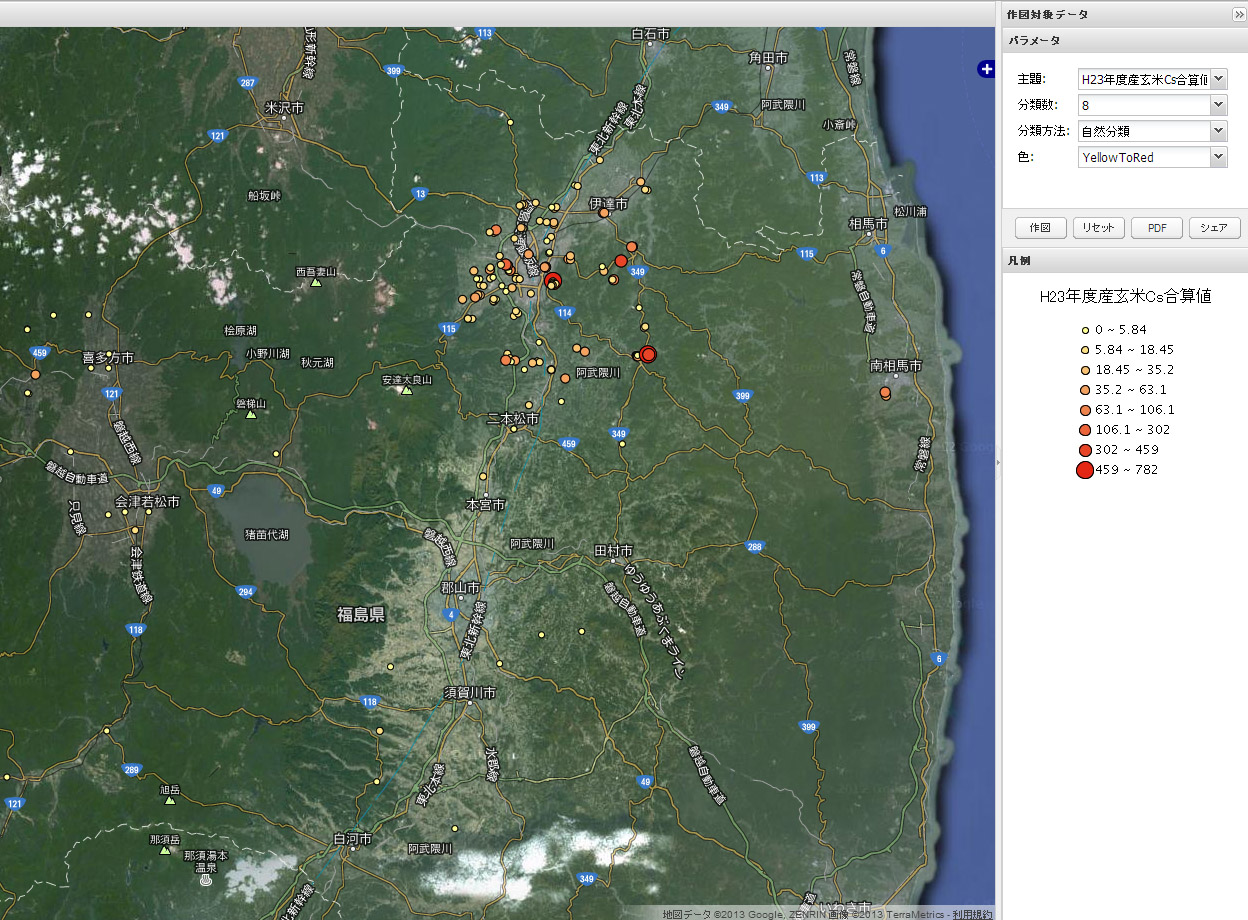The height and width of the screenshot is (920, 1248).
Task: Click the legend title H23年度産玄米Cs合算値
Action: click(1125, 297)
